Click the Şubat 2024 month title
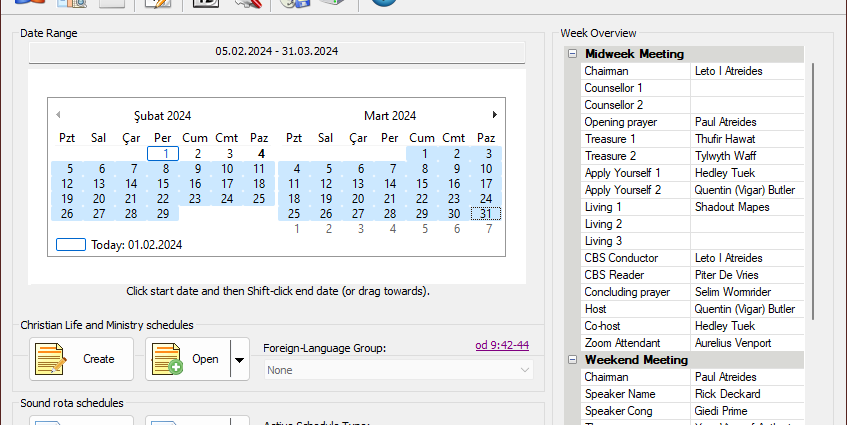 [162, 116]
